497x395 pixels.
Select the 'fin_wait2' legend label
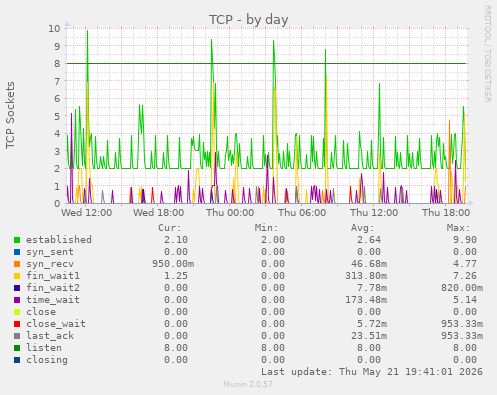(53, 288)
